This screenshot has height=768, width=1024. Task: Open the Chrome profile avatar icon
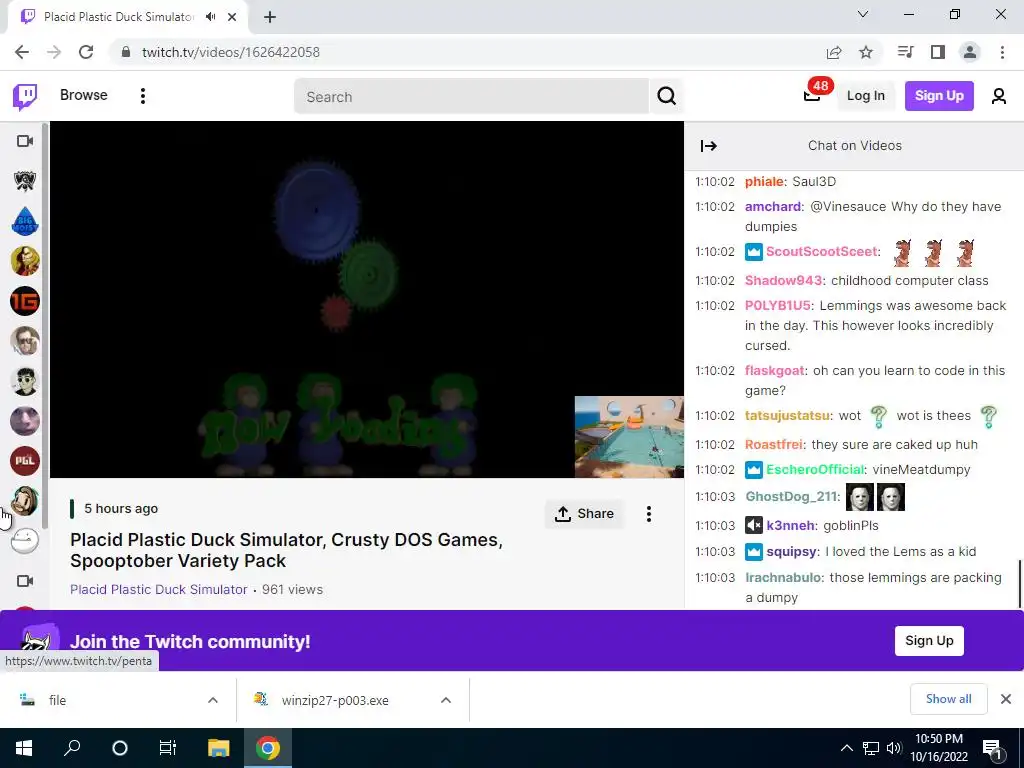click(970, 52)
